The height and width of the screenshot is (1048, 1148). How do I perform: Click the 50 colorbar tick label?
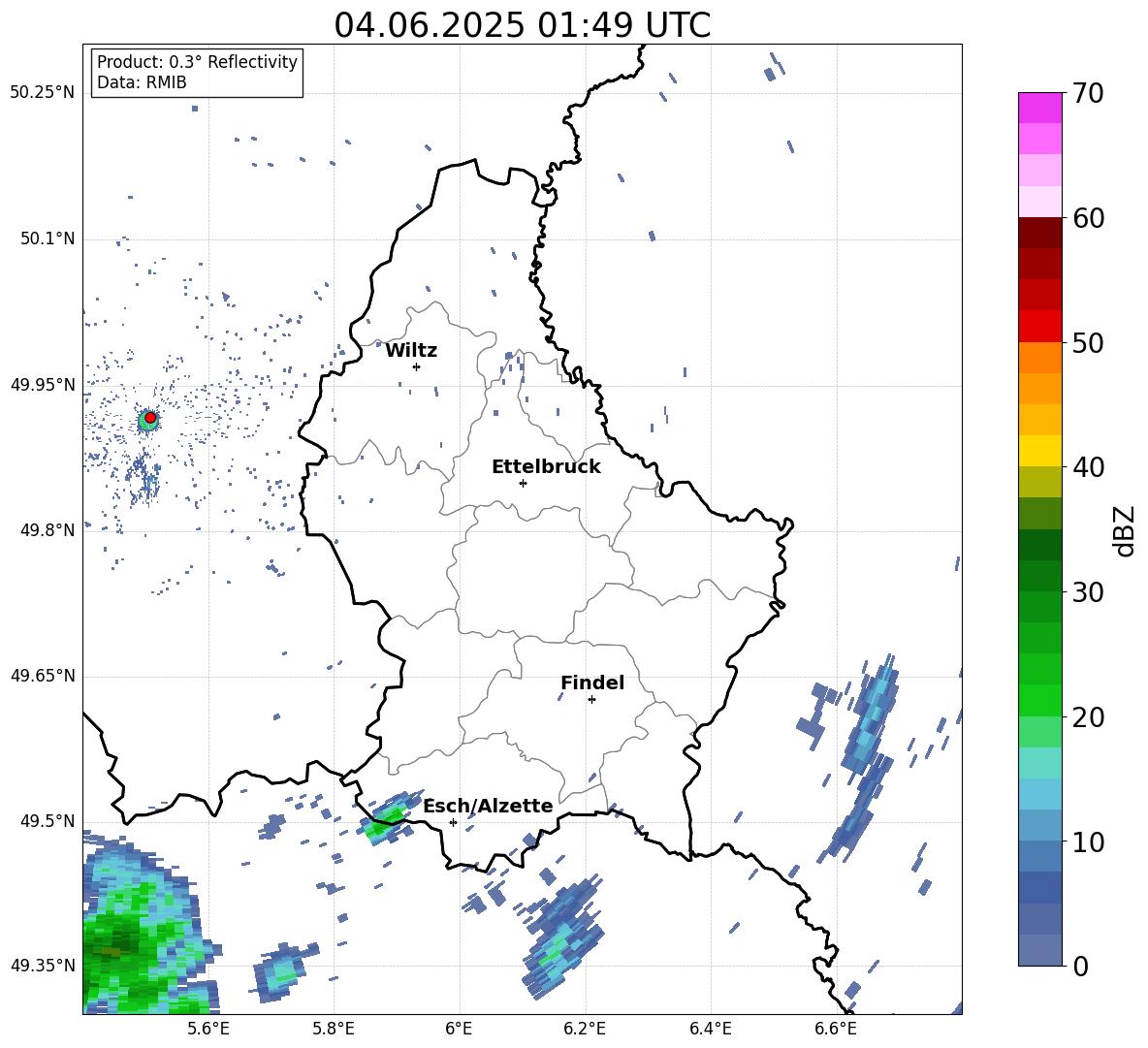pos(1088,343)
